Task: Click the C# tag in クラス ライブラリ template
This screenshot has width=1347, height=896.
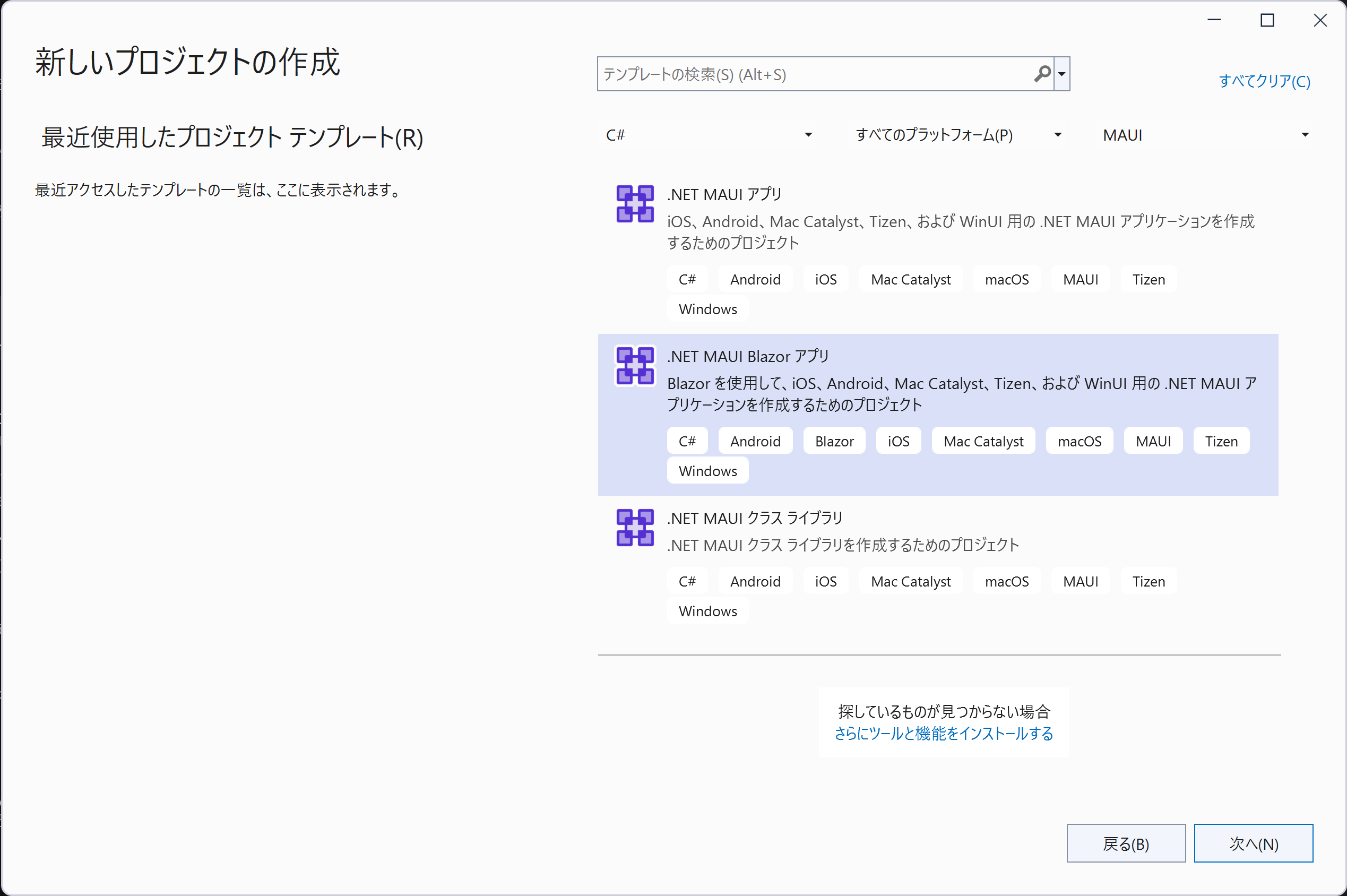Action: [x=687, y=581]
